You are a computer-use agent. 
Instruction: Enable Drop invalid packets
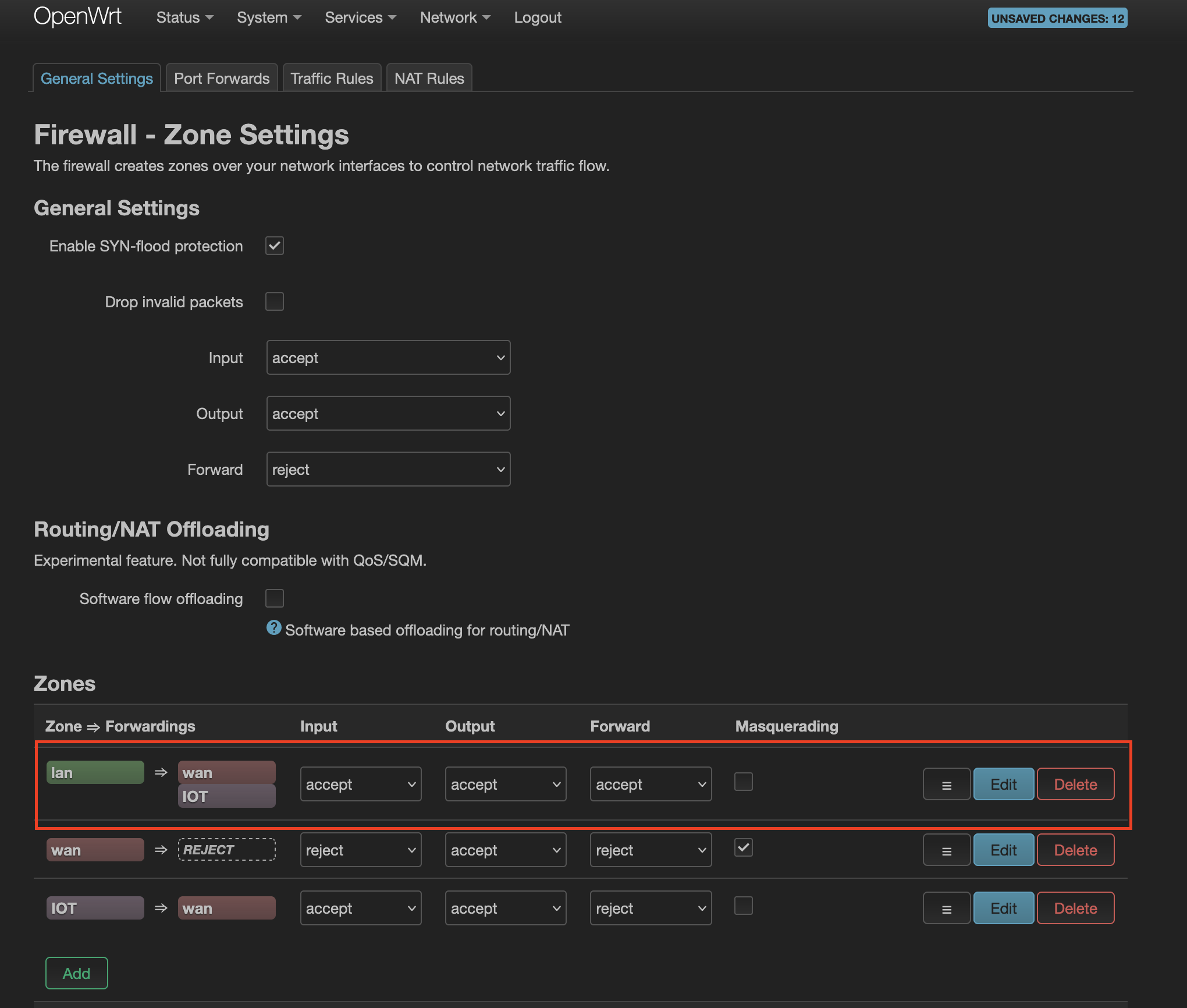click(x=275, y=301)
